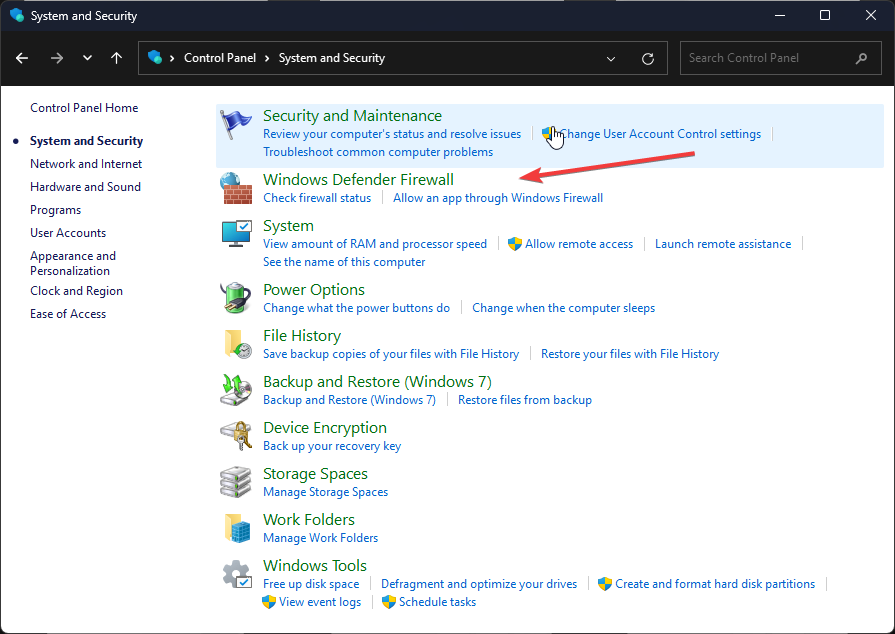Open Ease of Access category
This screenshot has height=634, width=895.
(68, 314)
